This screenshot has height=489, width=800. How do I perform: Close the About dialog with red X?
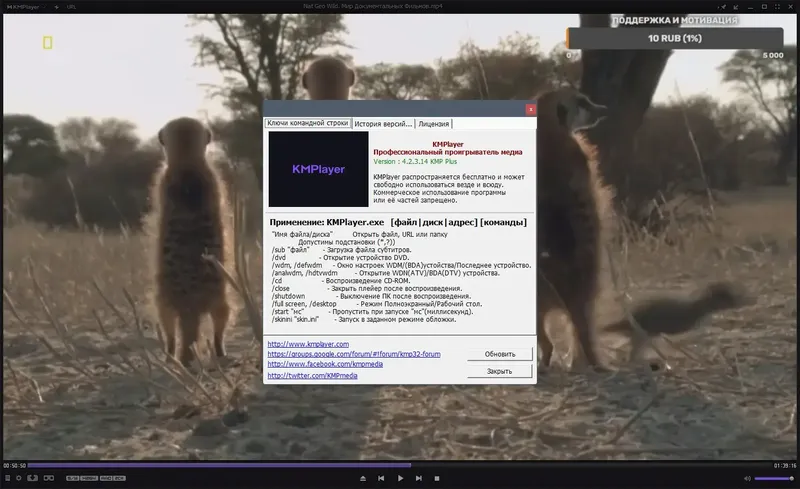pos(531,109)
